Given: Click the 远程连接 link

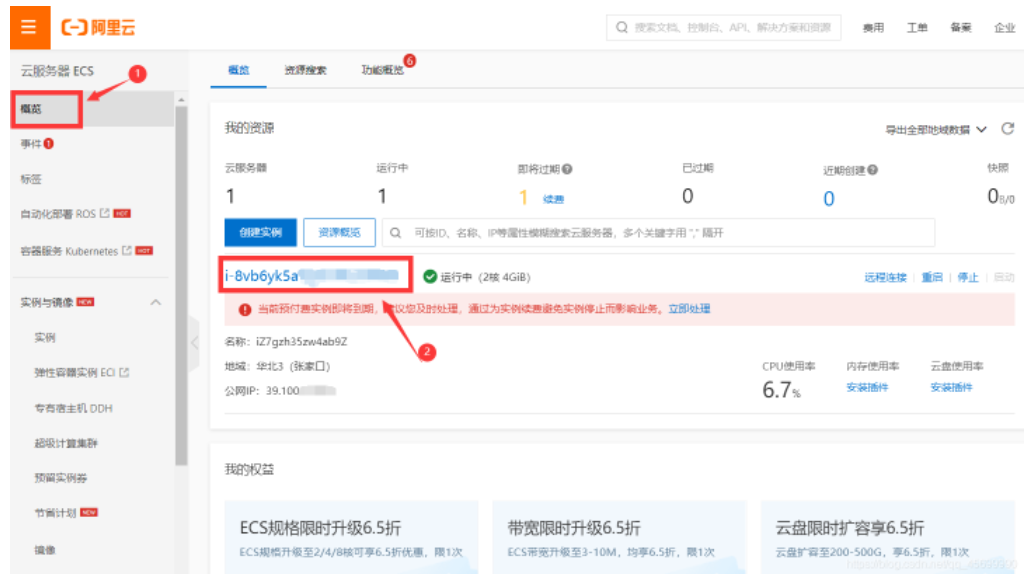Looking at the screenshot, I should tap(886, 277).
